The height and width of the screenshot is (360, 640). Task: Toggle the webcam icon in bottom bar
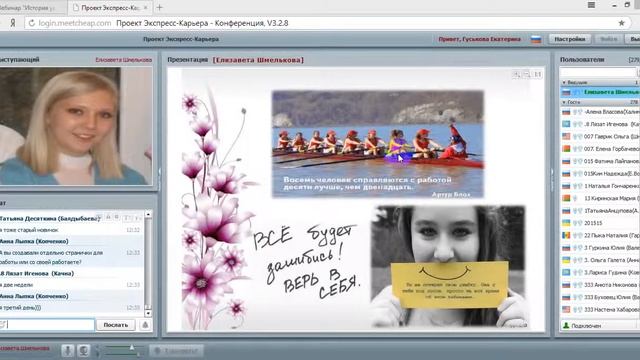coord(84,351)
